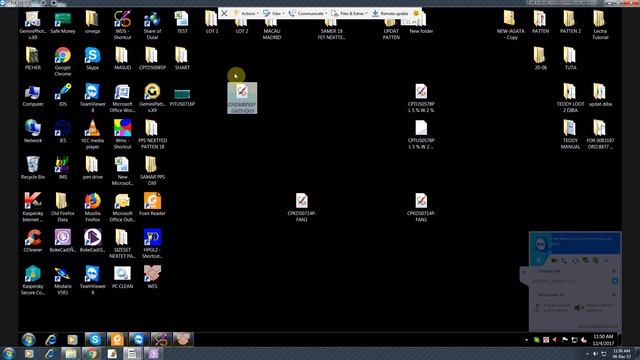Select the Kaspersky Secure Connection icon
Image resolution: width=640 pixels, height=360 pixels.
point(33,280)
